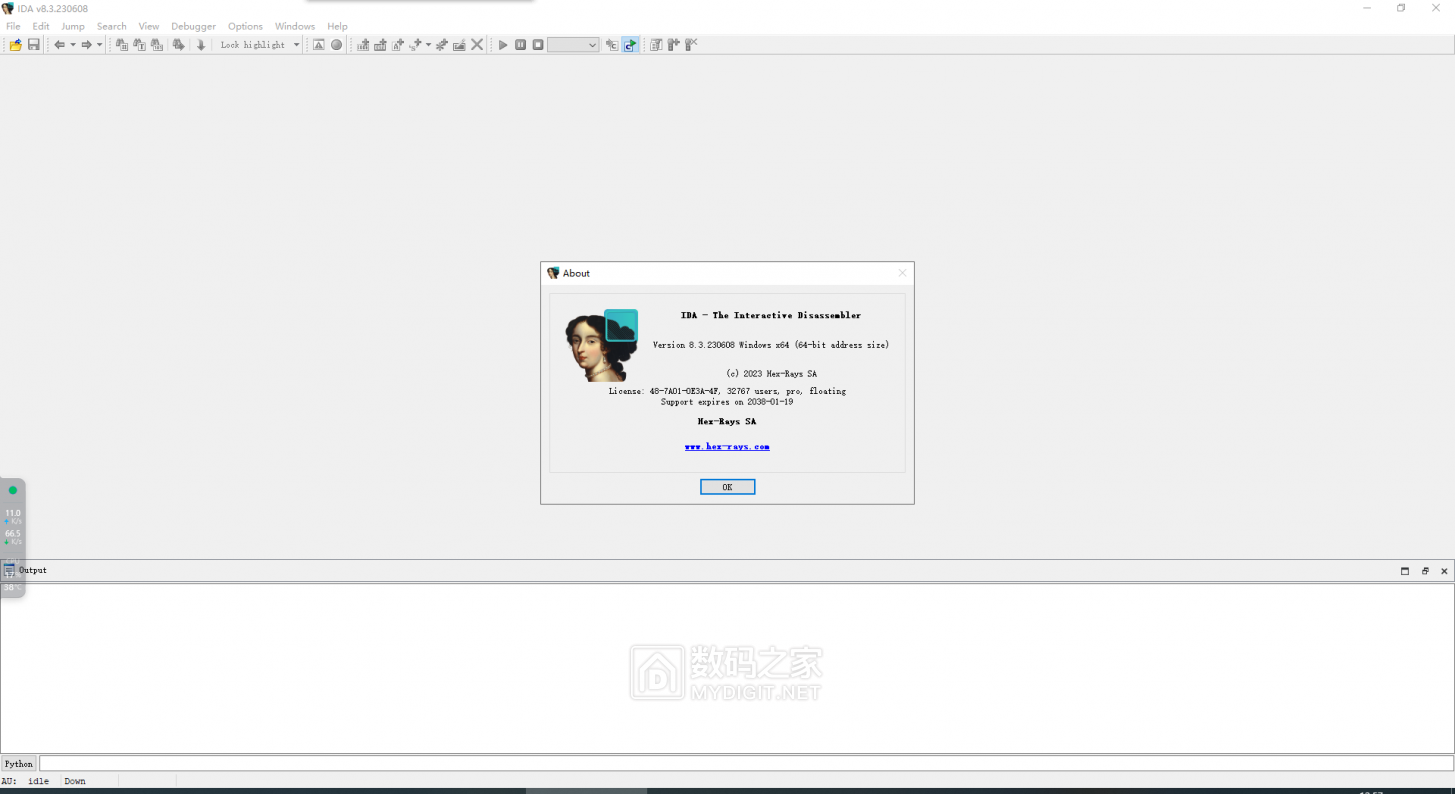Viewport: 1455px width, 794px height.
Task: Click the S with plus toolbar icon
Action: pos(416,45)
